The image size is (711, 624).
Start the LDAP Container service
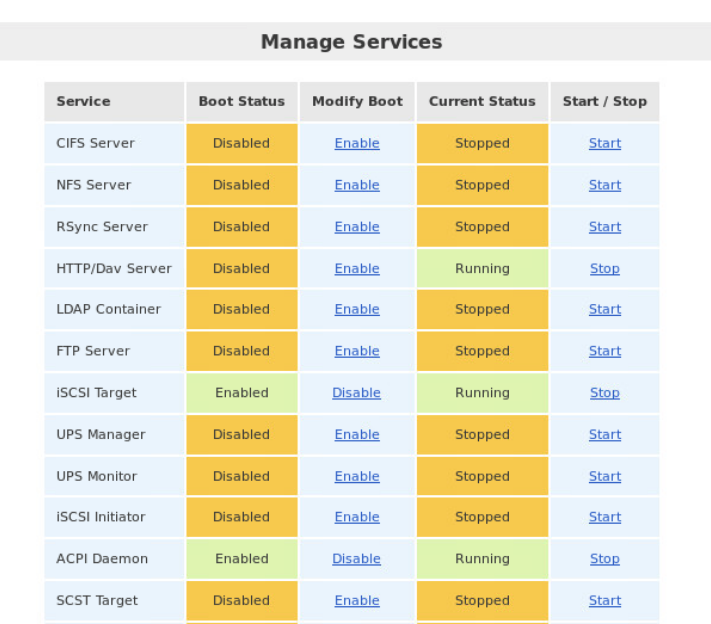pyautogui.click(x=604, y=309)
